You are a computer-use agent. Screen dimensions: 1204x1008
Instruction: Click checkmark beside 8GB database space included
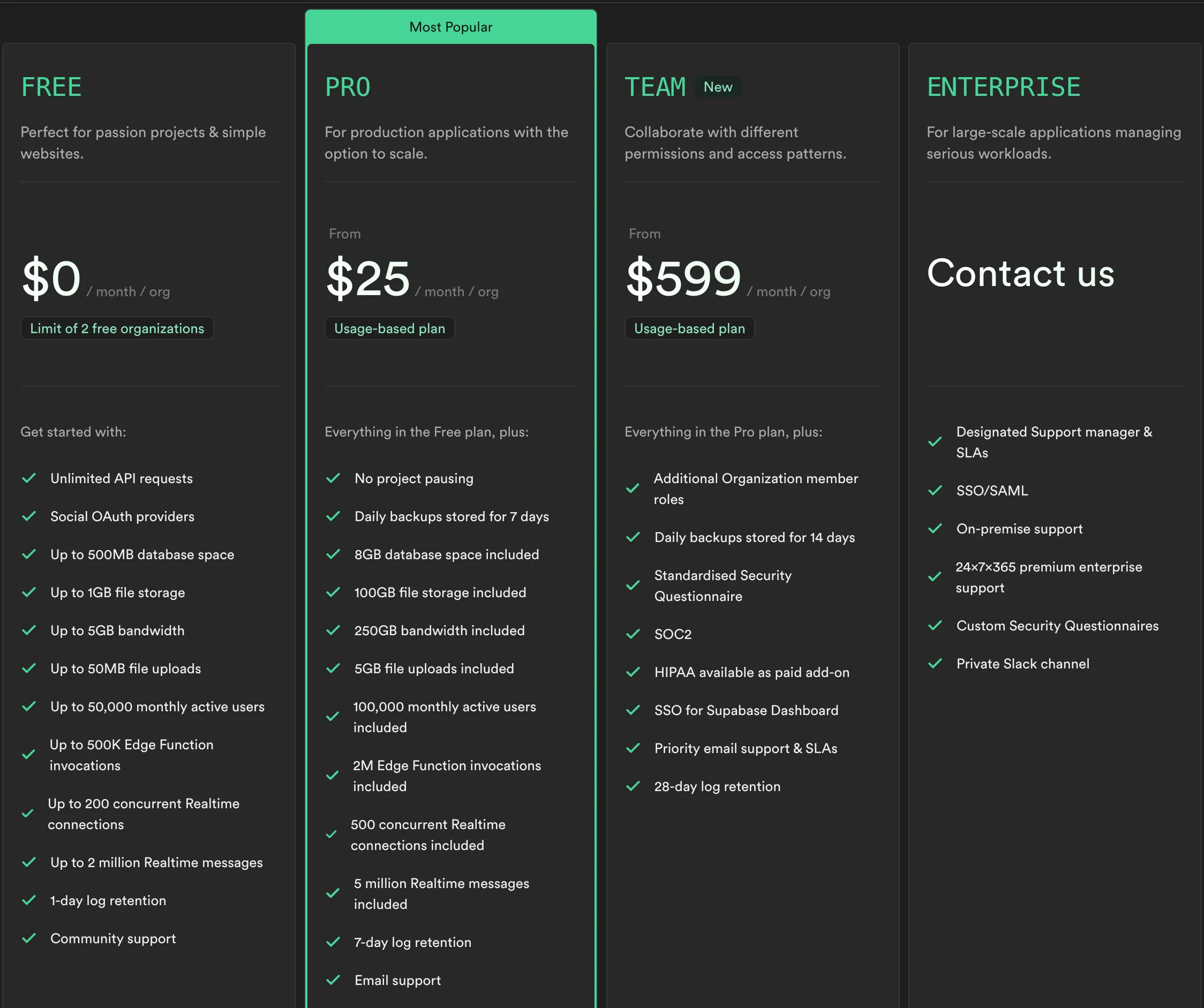(333, 554)
